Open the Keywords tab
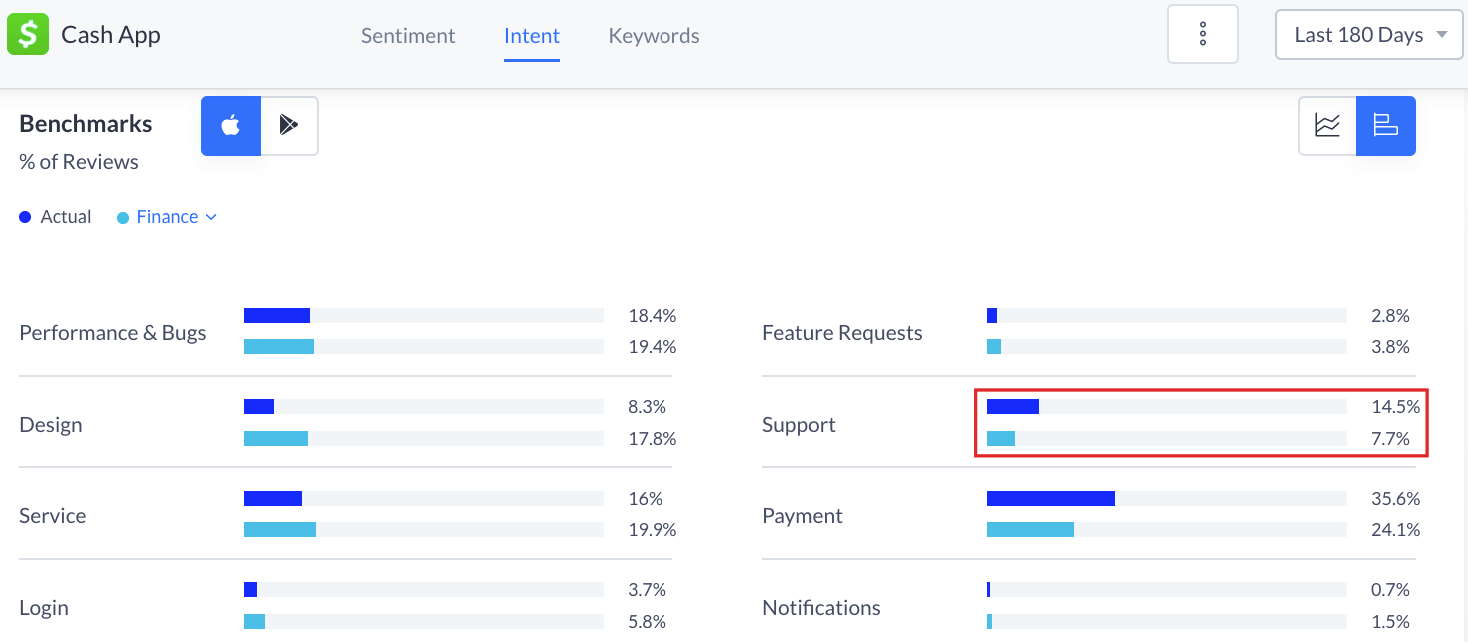Screen dimensions: 1468x642 click(654, 36)
